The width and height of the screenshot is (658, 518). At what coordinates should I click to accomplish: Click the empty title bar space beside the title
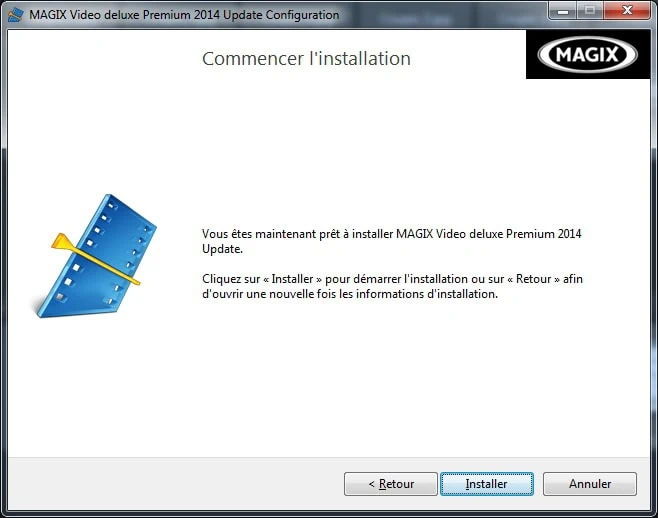point(440,15)
